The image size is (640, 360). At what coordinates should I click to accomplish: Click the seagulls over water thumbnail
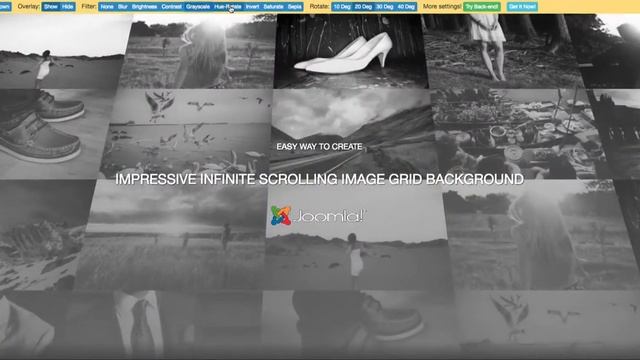187,134
